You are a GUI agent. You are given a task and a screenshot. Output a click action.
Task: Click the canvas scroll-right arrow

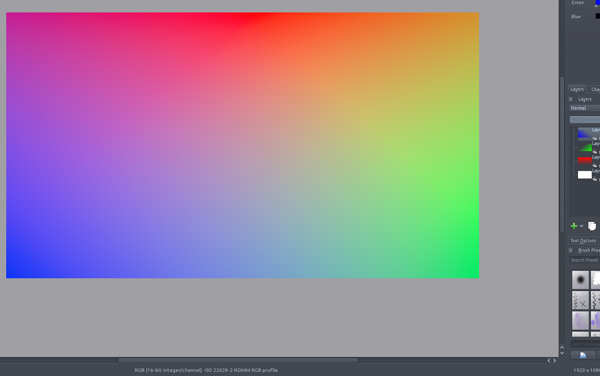coord(554,360)
